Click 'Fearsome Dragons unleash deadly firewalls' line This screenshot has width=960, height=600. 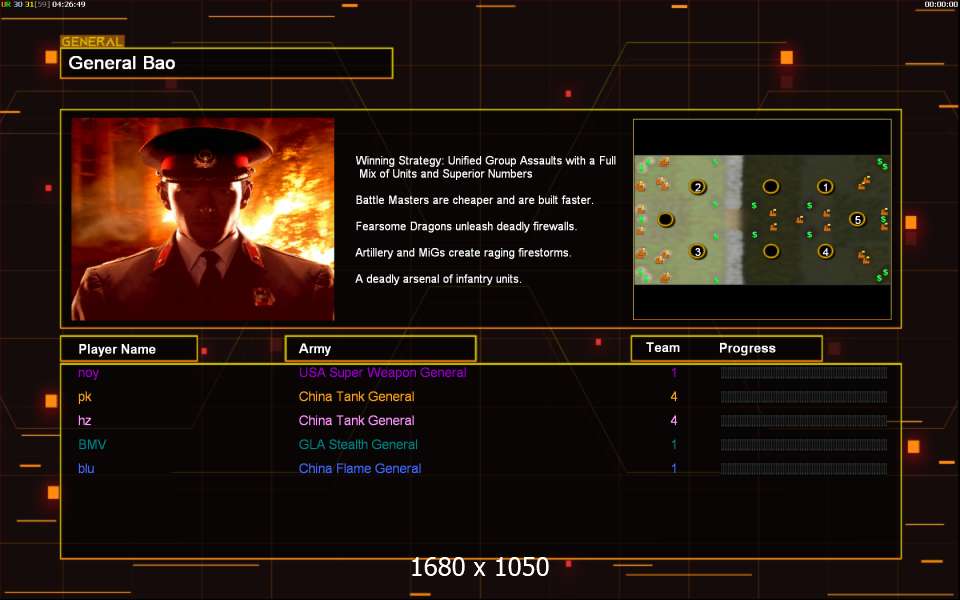coord(466,227)
